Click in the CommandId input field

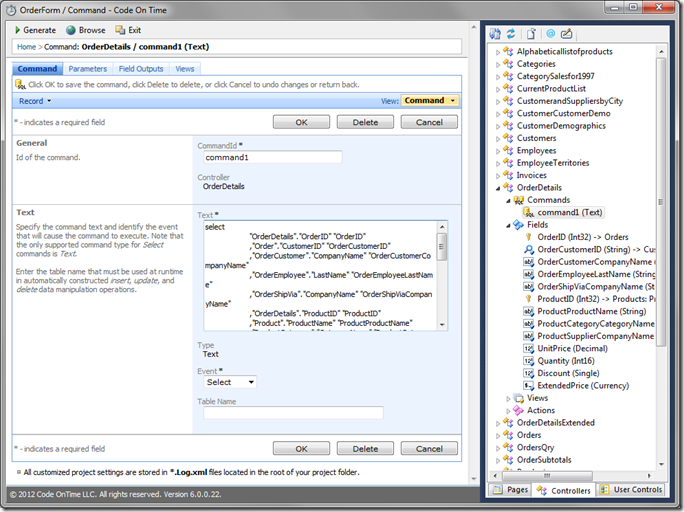[273, 157]
